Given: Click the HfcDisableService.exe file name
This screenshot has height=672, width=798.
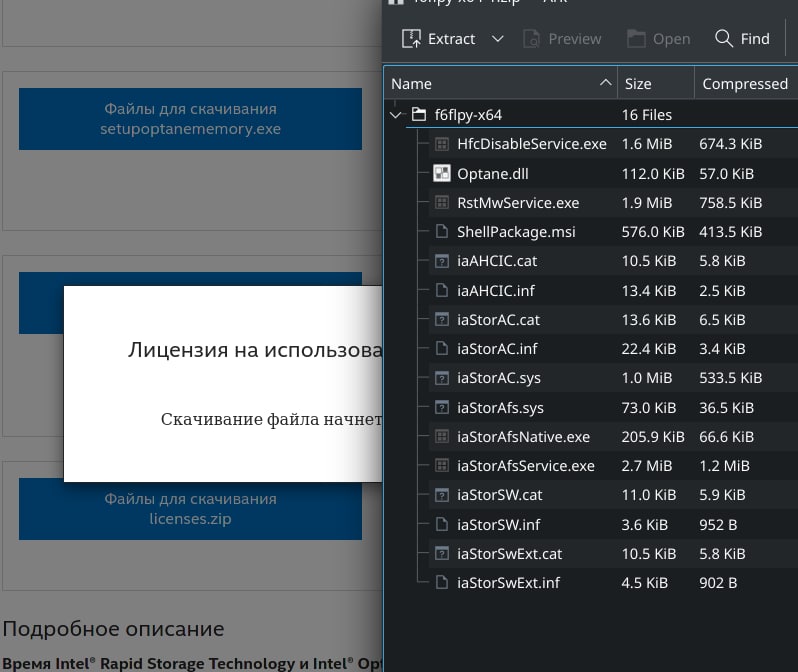Looking at the screenshot, I should 532,144.
